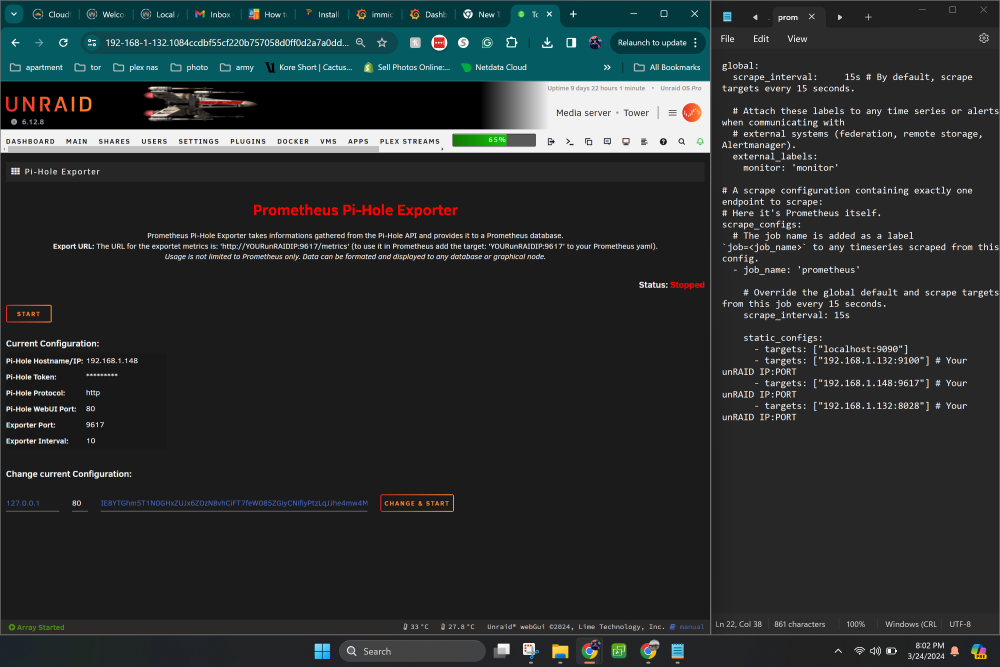Screen dimensions: 1000x667
Task: Click the Grammarly extension icon
Action: click(x=487, y=43)
